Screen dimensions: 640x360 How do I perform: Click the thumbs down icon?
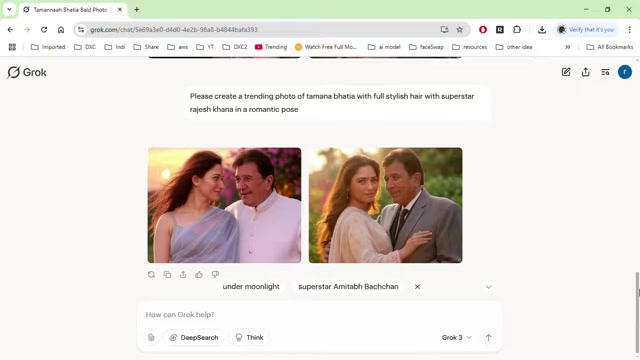pyautogui.click(x=215, y=275)
